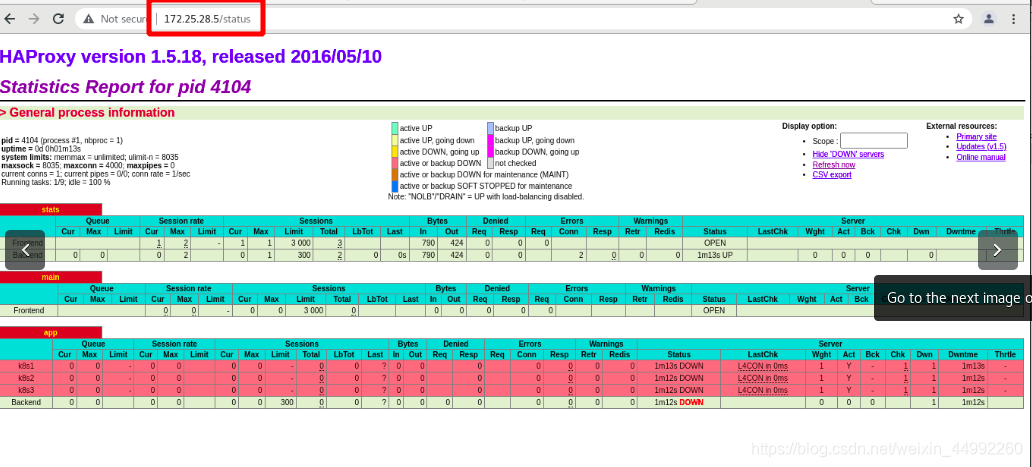Select the k8s2 server row name
The image size is (1032, 467).
[26, 378]
